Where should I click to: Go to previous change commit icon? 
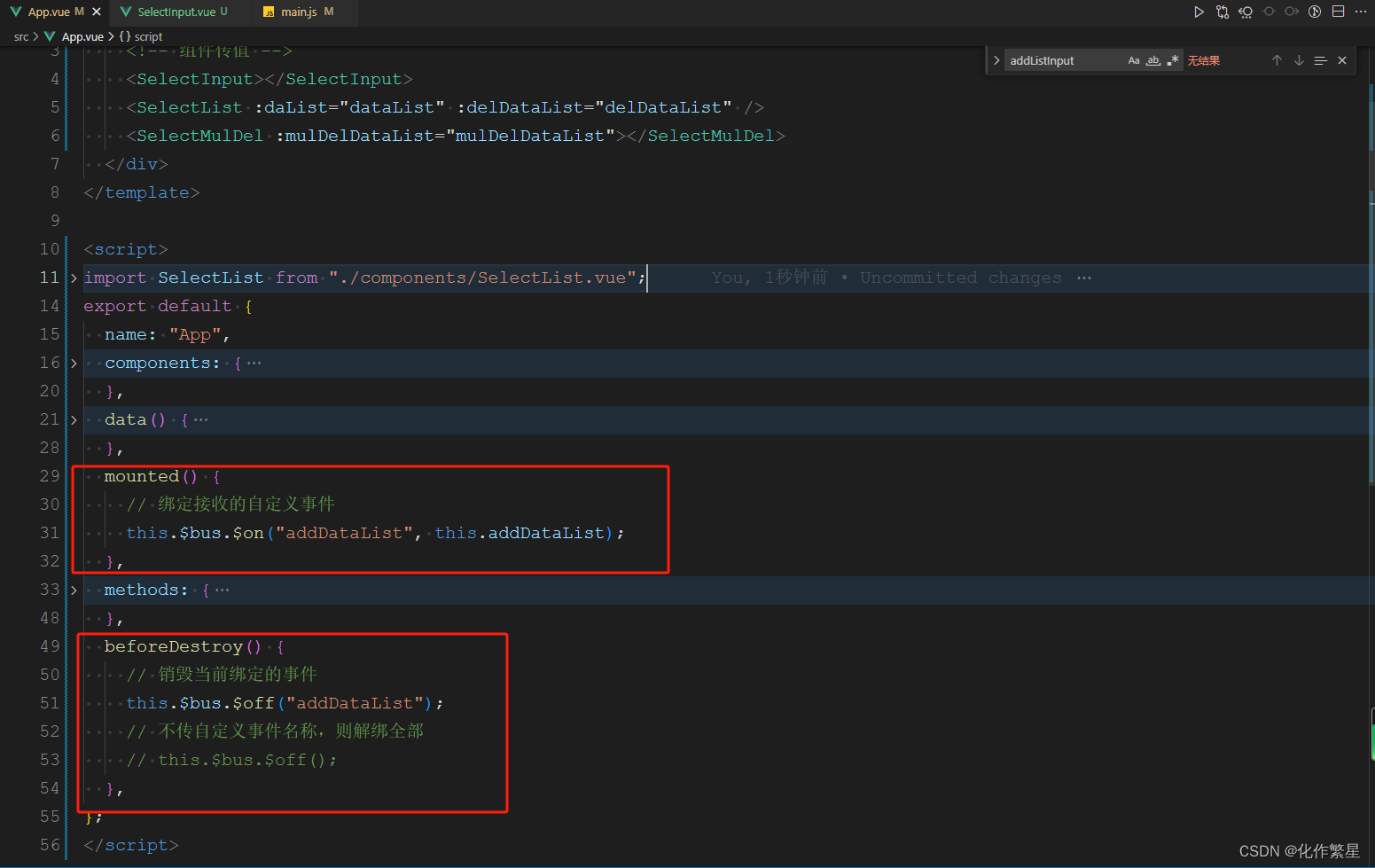[1269, 12]
